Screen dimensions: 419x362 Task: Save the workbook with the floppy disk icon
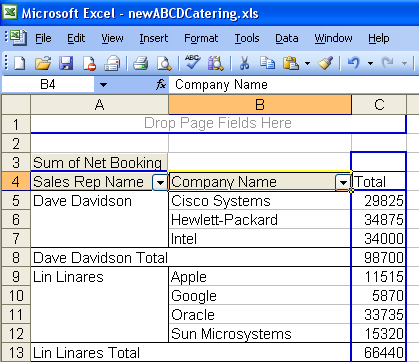coord(66,63)
